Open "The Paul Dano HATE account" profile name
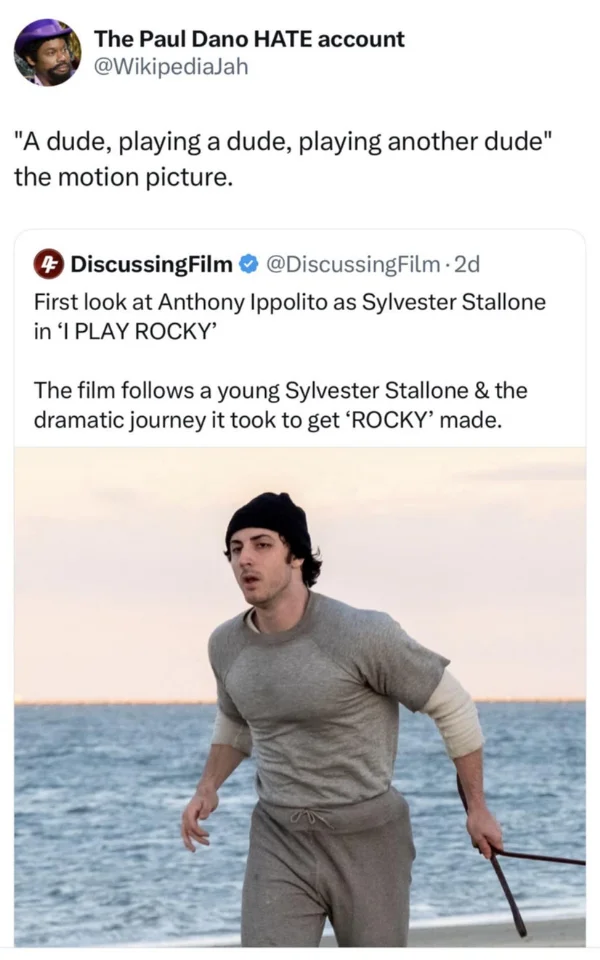The width and height of the screenshot is (600, 960). [x=249, y=39]
